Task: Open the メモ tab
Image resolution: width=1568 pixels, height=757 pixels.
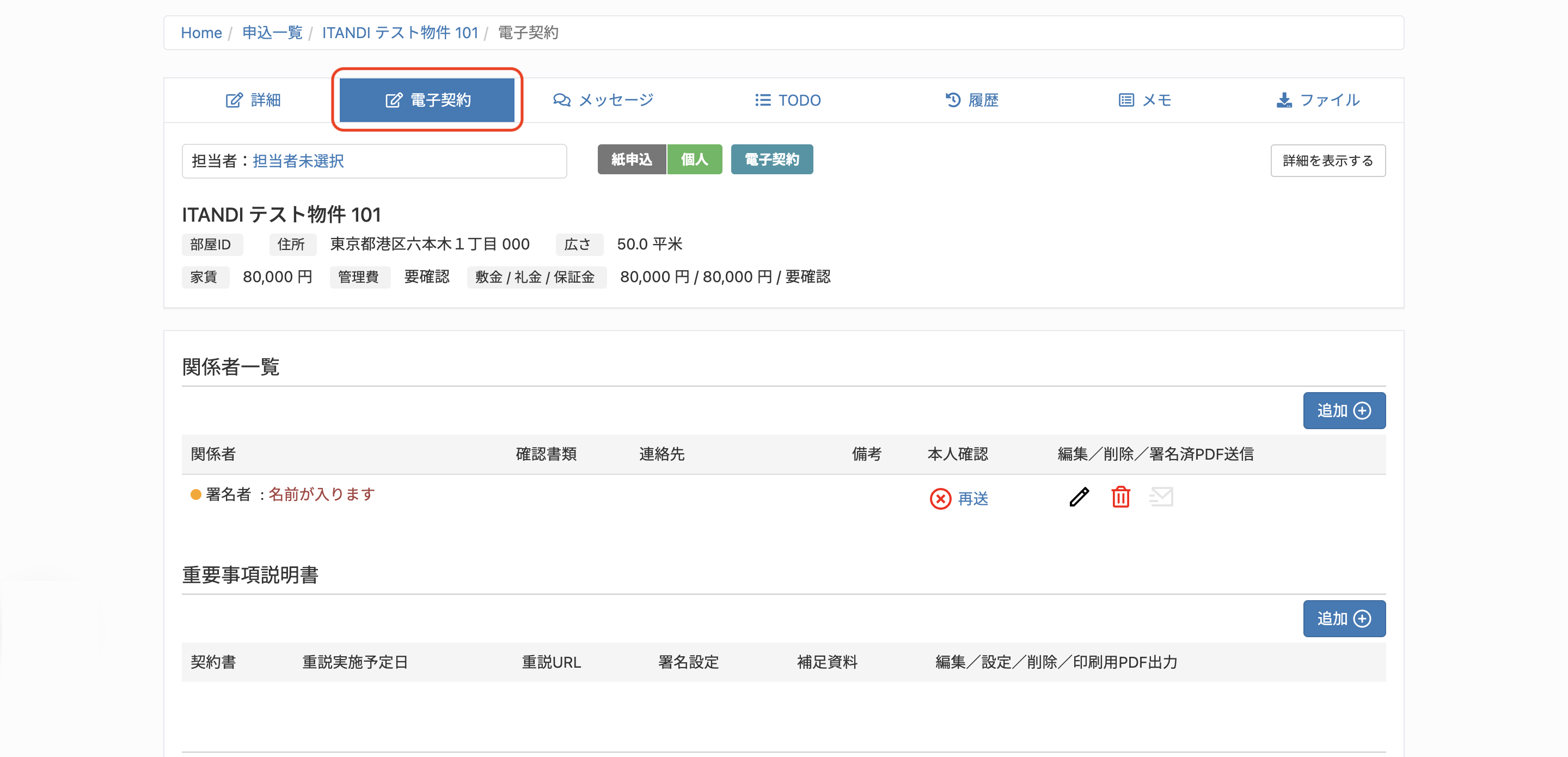Action: 1144,100
